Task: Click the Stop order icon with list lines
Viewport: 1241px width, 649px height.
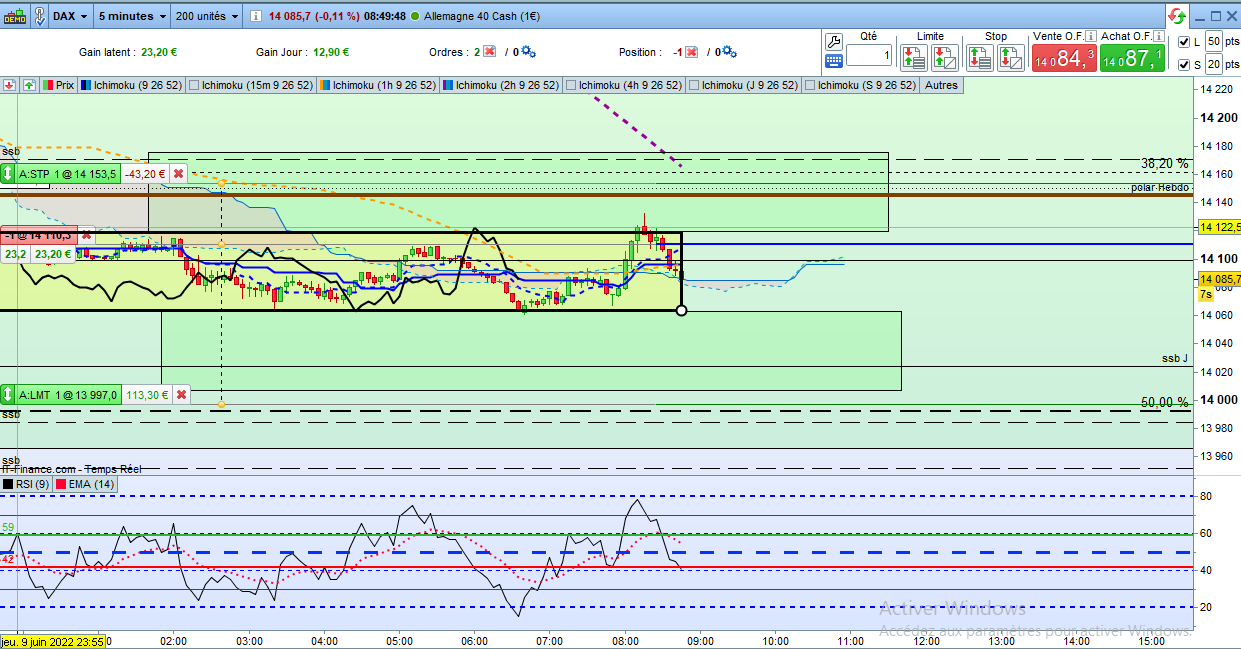Action: tap(979, 58)
